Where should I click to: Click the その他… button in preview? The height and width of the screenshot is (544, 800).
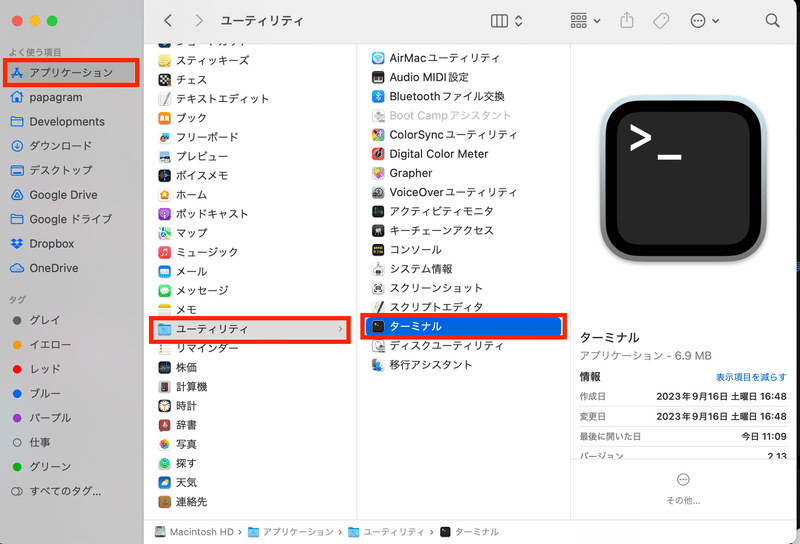pyautogui.click(x=683, y=488)
